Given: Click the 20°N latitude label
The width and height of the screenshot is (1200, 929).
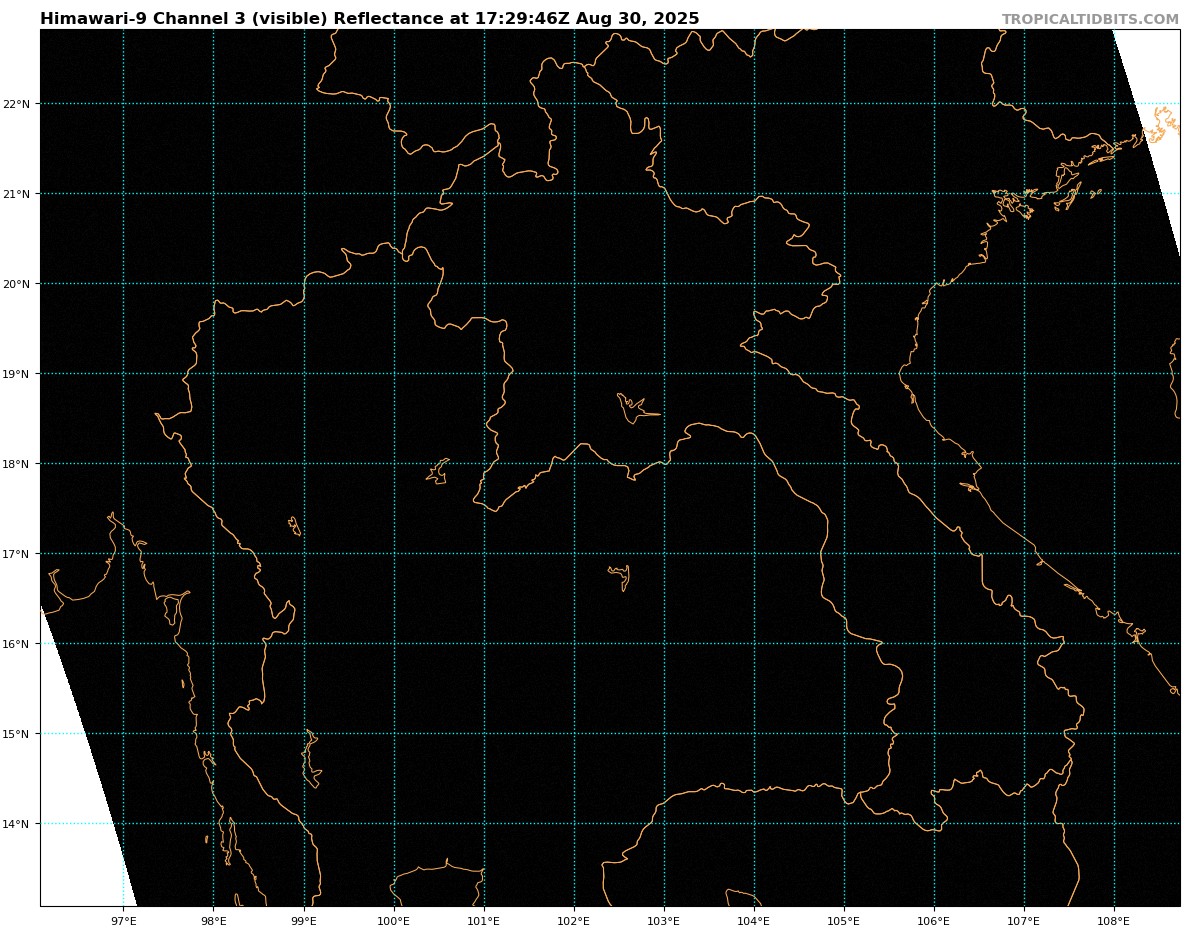Looking at the screenshot, I should (17, 284).
